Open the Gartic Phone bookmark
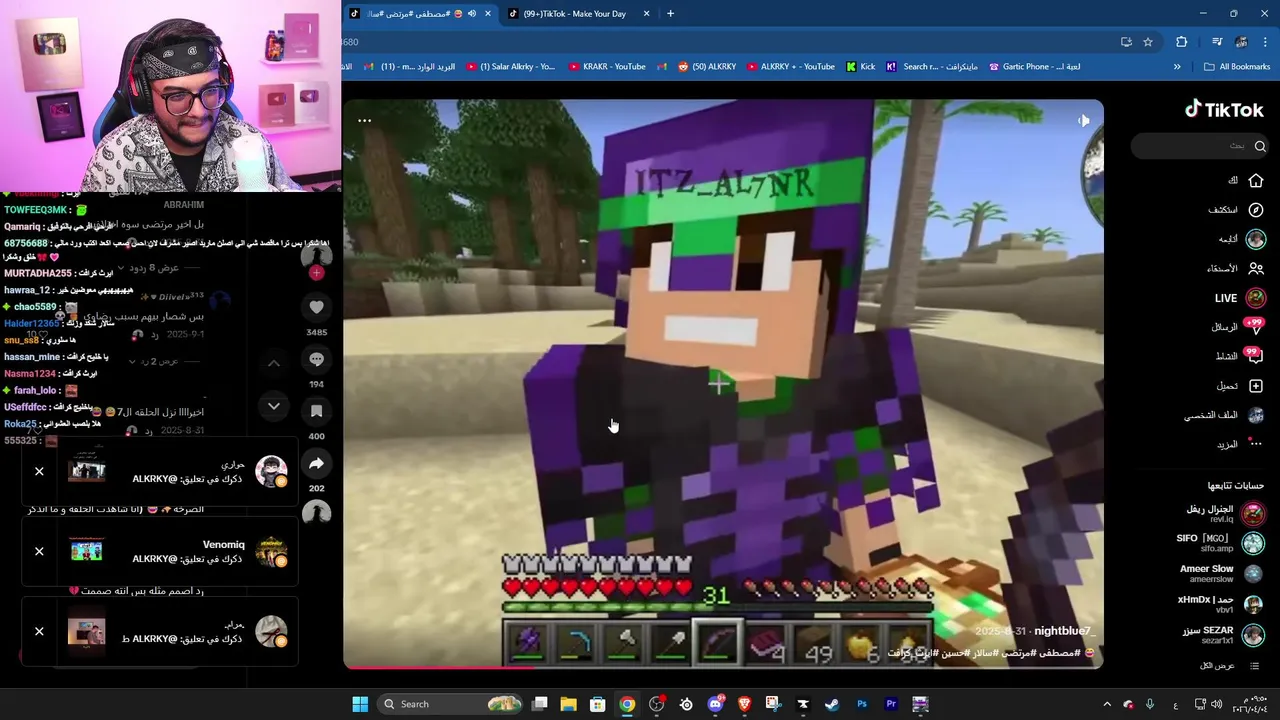The width and height of the screenshot is (1280, 720). [1034, 67]
